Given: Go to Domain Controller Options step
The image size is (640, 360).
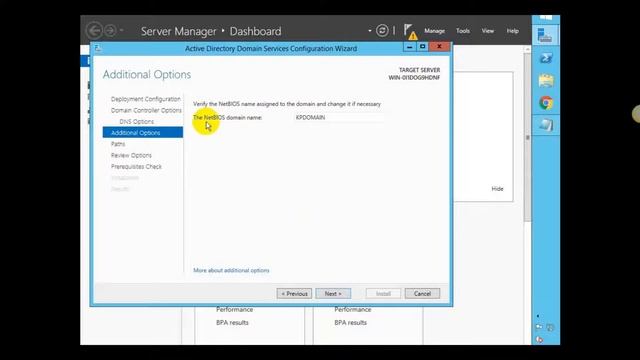Looking at the screenshot, I should coord(146,110).
